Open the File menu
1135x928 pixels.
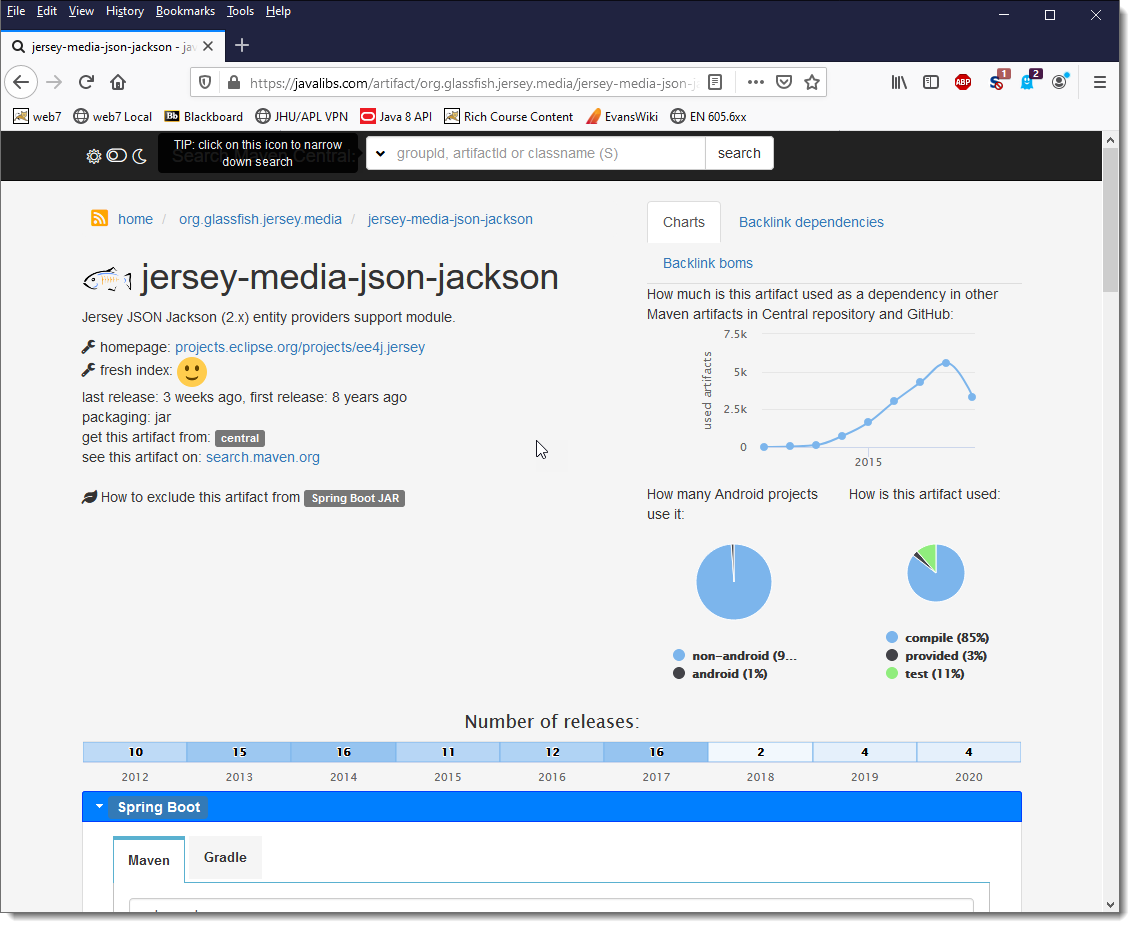(x=16, y=11)
